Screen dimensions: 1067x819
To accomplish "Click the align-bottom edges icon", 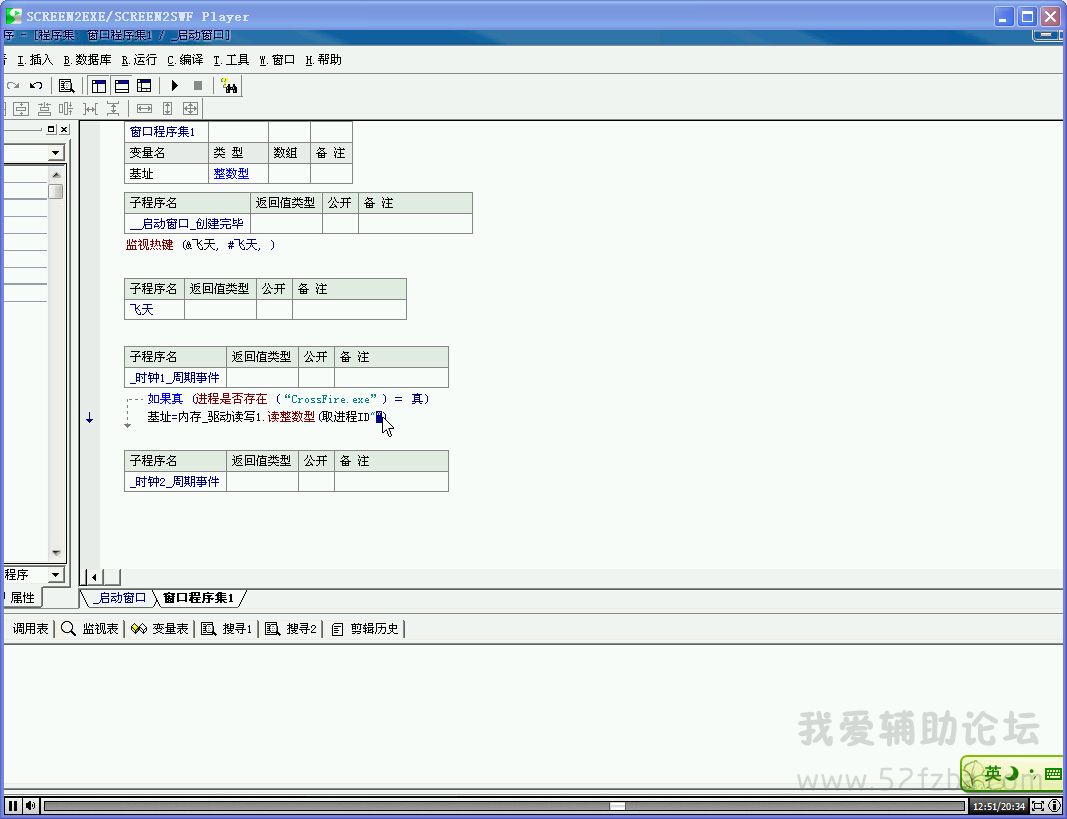I will (44, 109).
